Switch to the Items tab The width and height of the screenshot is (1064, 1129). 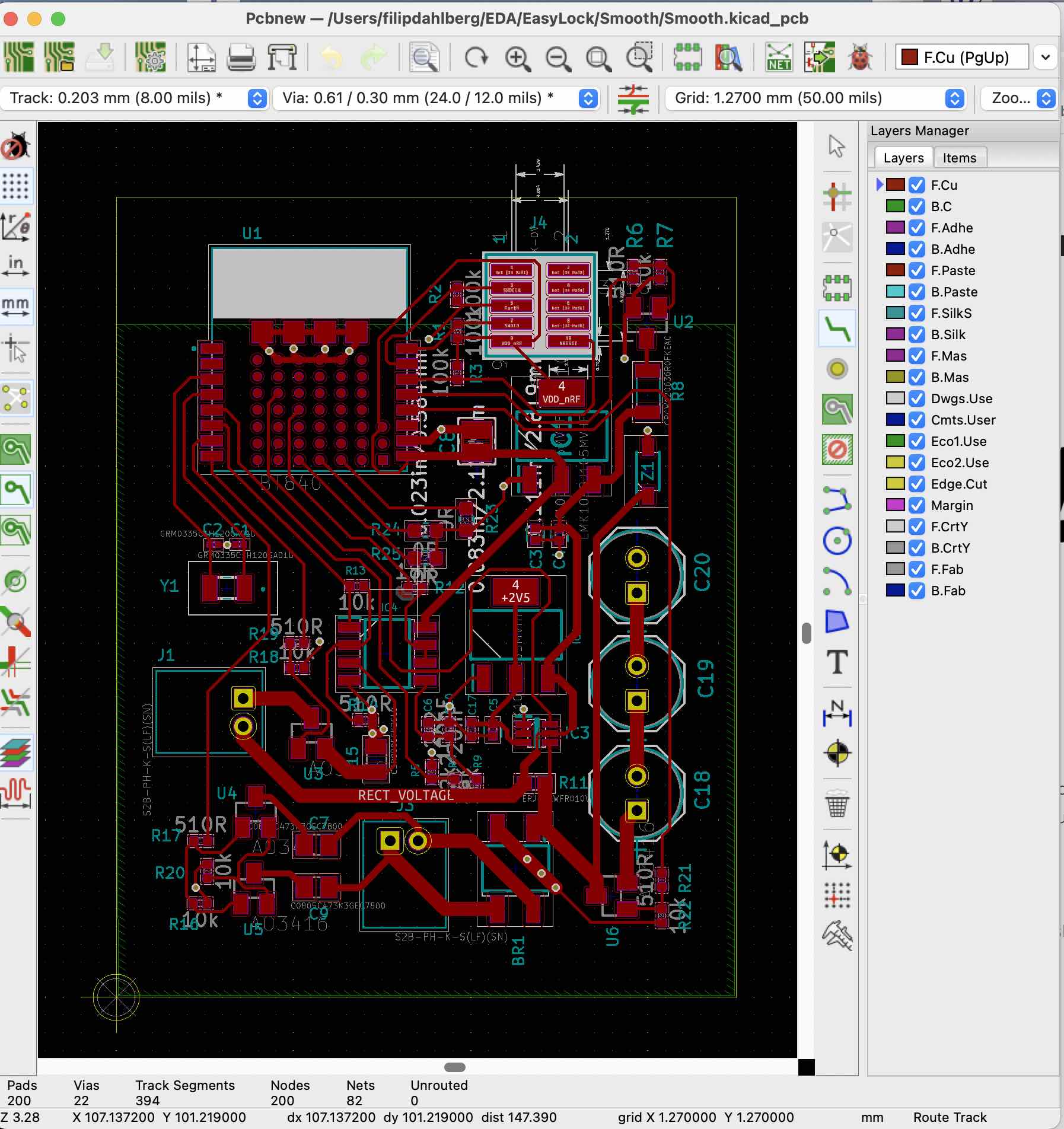coord(959,158)
